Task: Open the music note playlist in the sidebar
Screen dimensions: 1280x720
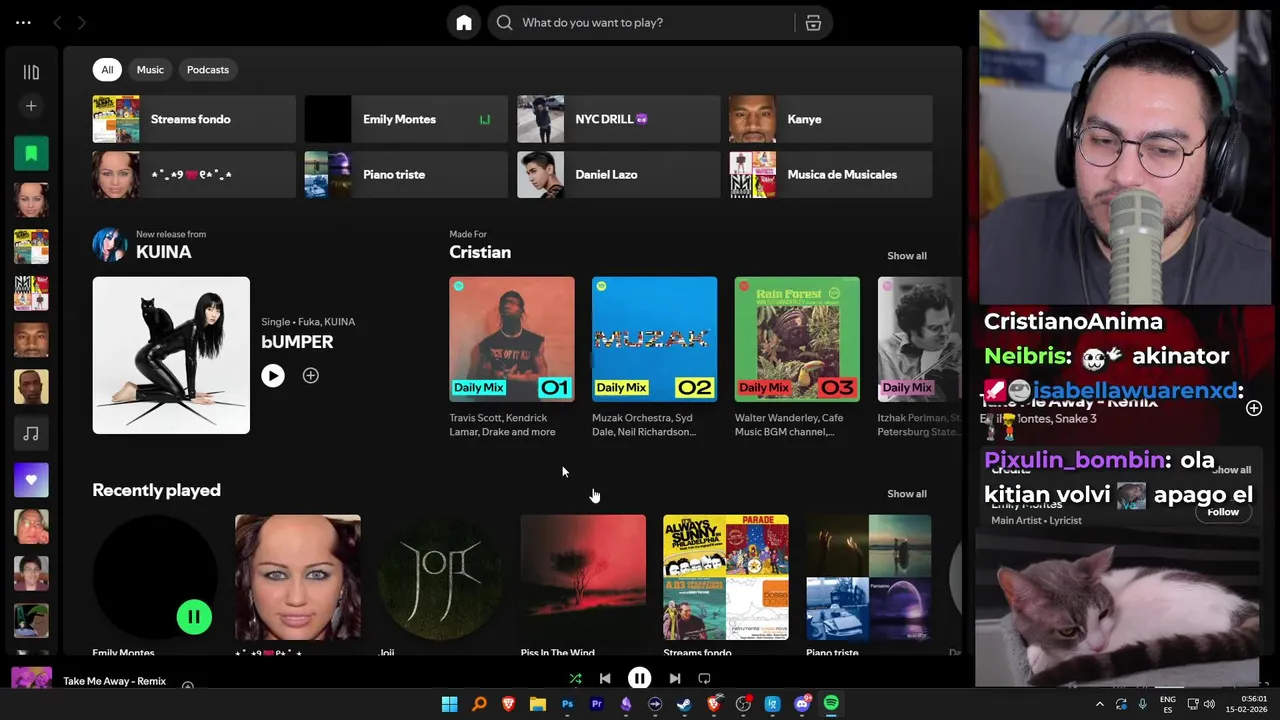Action: (31, 433)
